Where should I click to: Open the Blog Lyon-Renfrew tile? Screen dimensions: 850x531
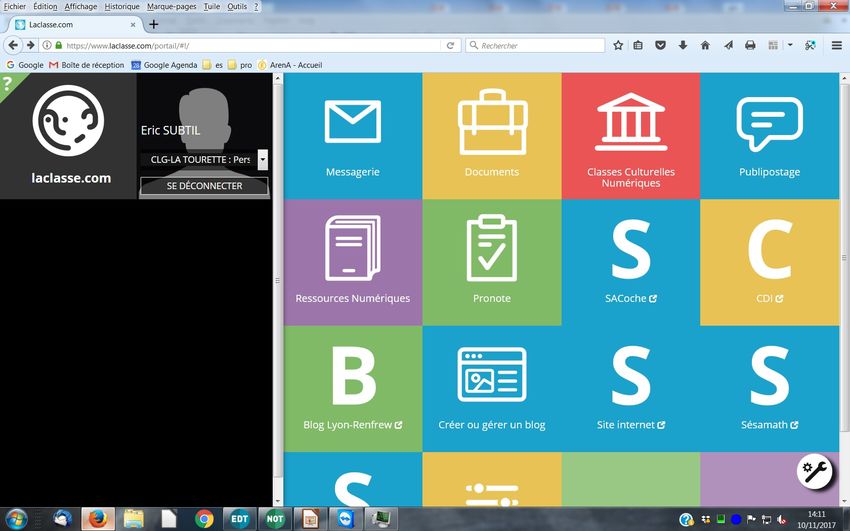[353, 388]
